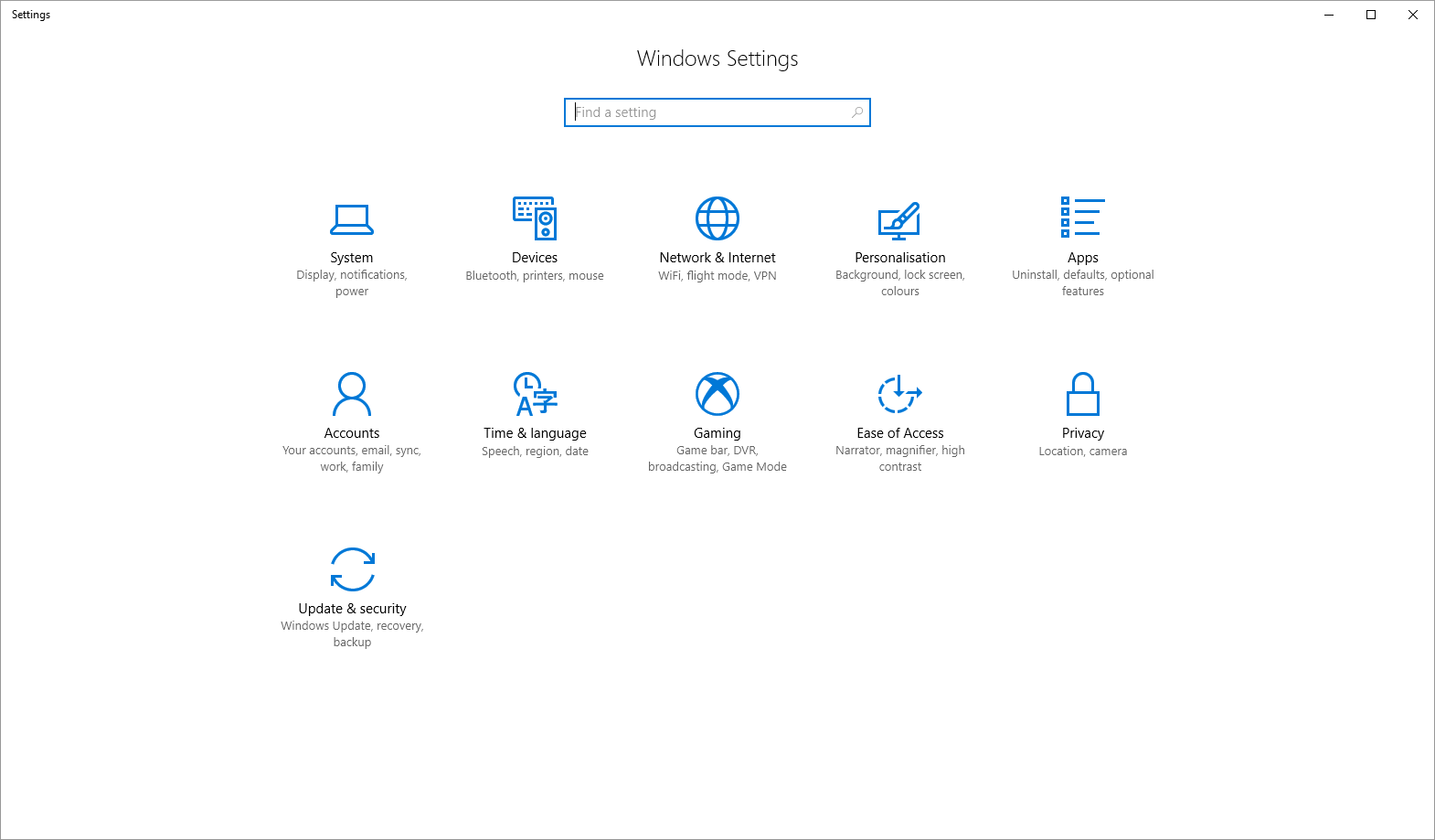The height and width of the screenshot is (840, 1435).
Task: Open the Ease of Access icon
Action: tap(900, 394)
